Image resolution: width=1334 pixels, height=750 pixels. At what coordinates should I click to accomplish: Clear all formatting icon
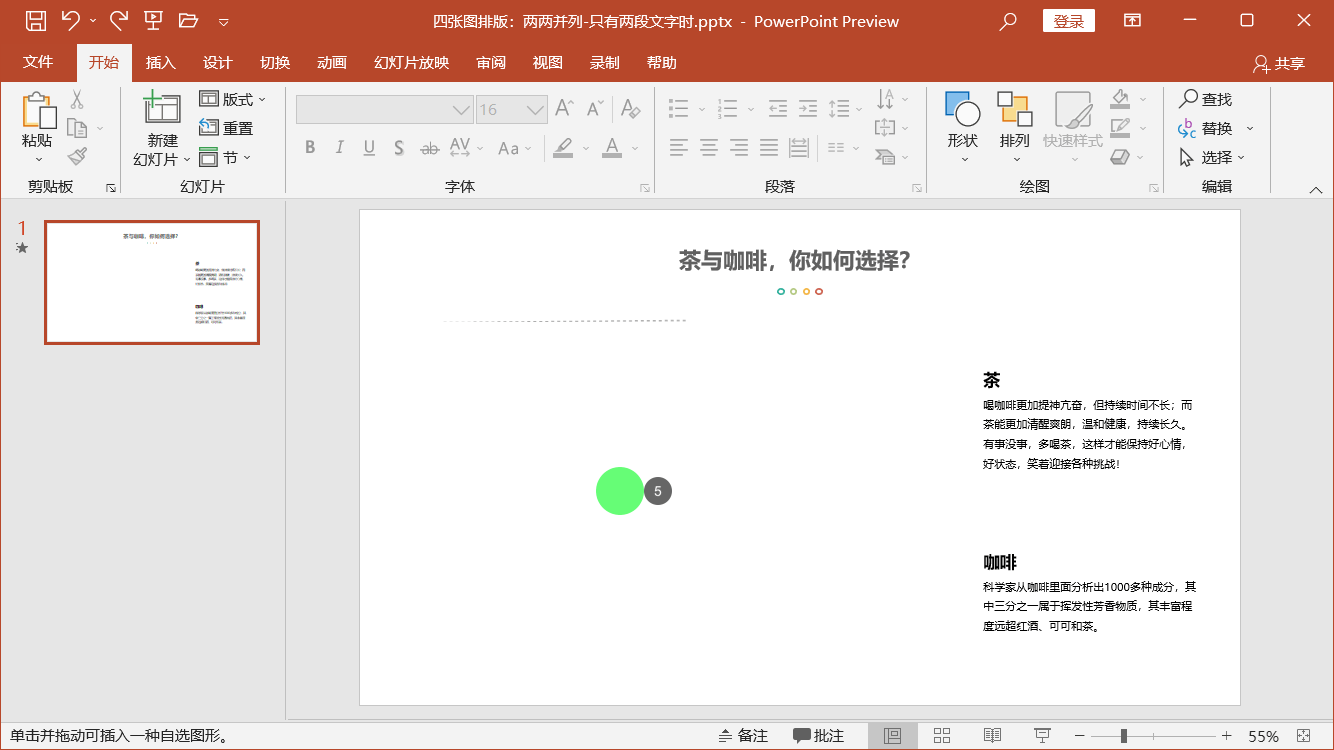[629, 108]
